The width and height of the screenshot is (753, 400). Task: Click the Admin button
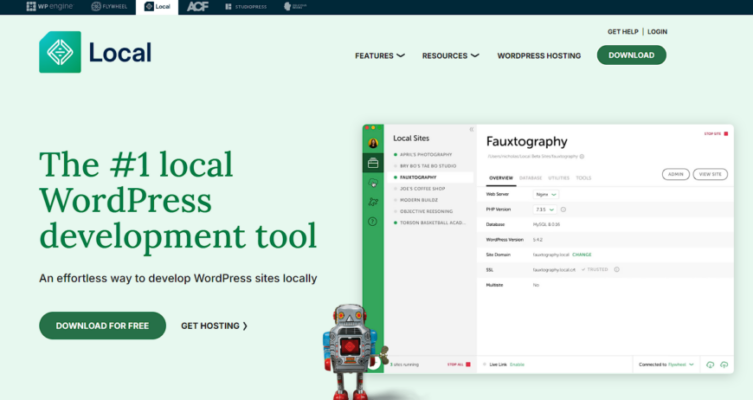click(676, 174)
